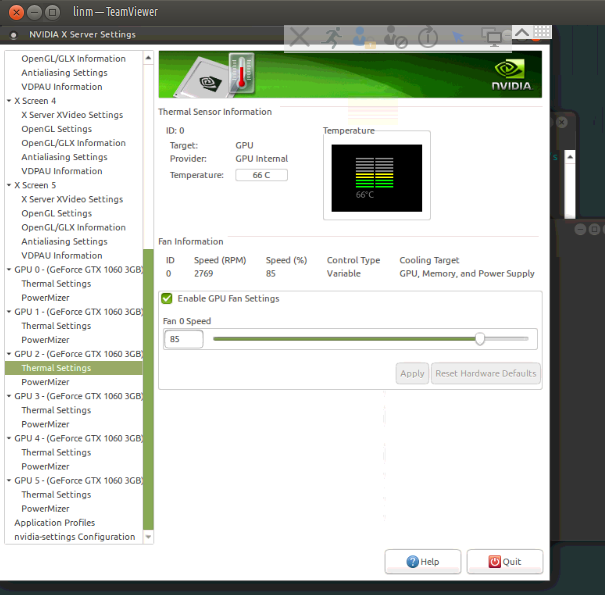The height and width of the screenshot is (595, 605).
Task: Click the temperature gauge graphic showing 66°C
Action: (x=377, y=178)
